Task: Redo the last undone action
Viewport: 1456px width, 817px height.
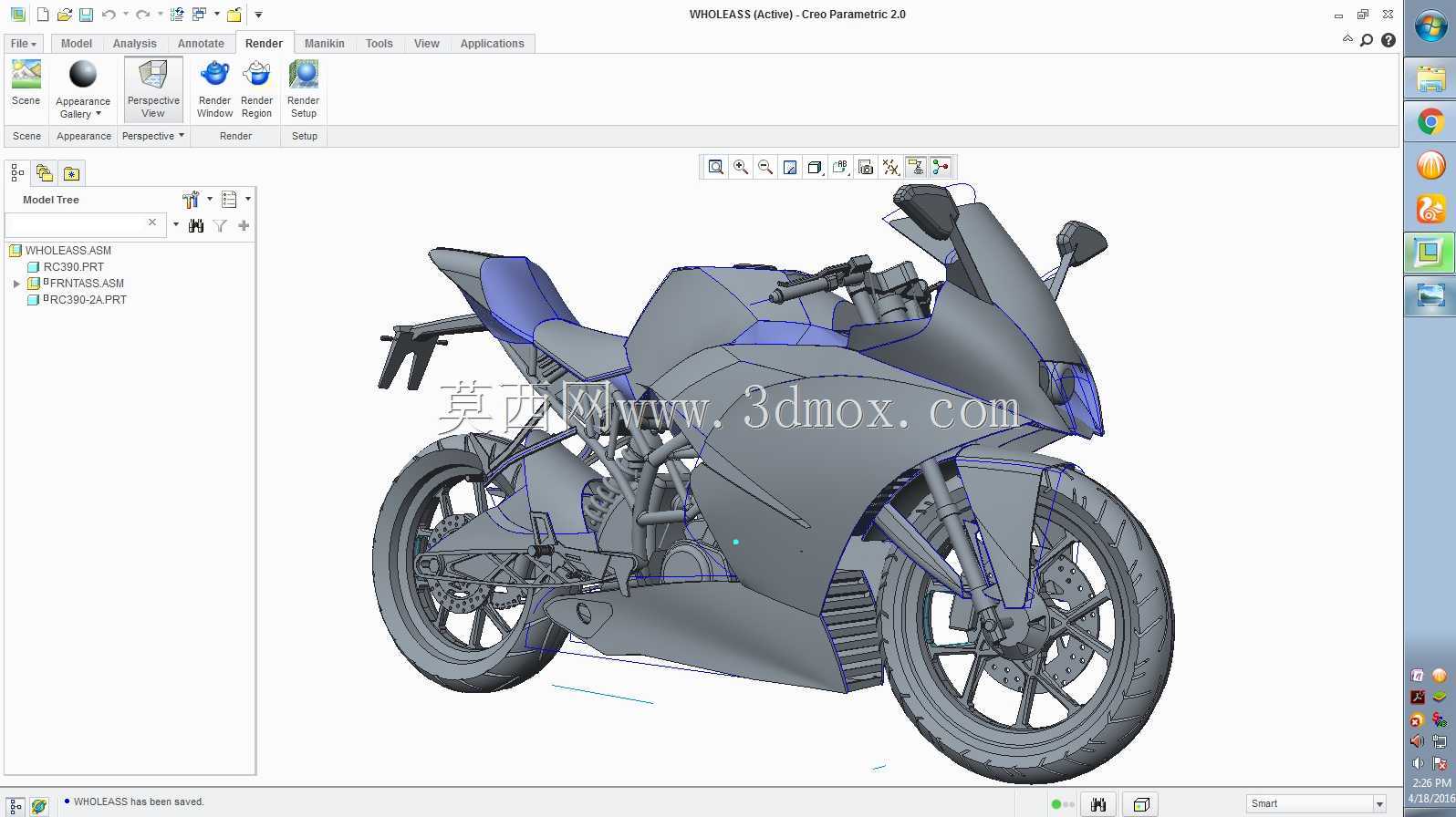Action: 142,15
